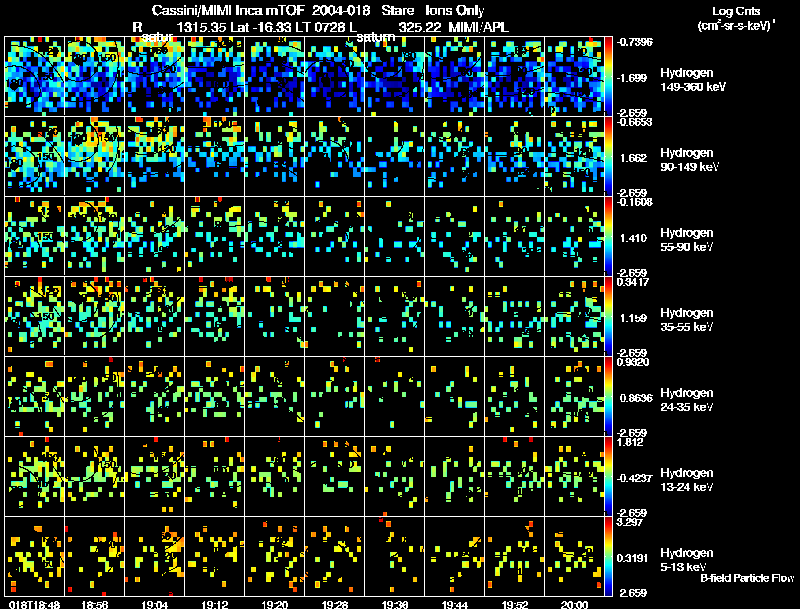
Task: Click the Cassini/MIMI Inca mTOF title
Action: click(x=229, y=10)
